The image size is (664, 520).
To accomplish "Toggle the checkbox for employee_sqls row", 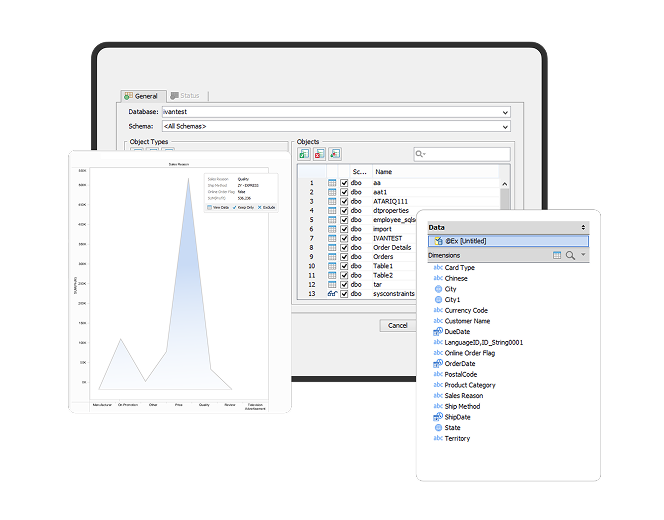I will [344, 220].
